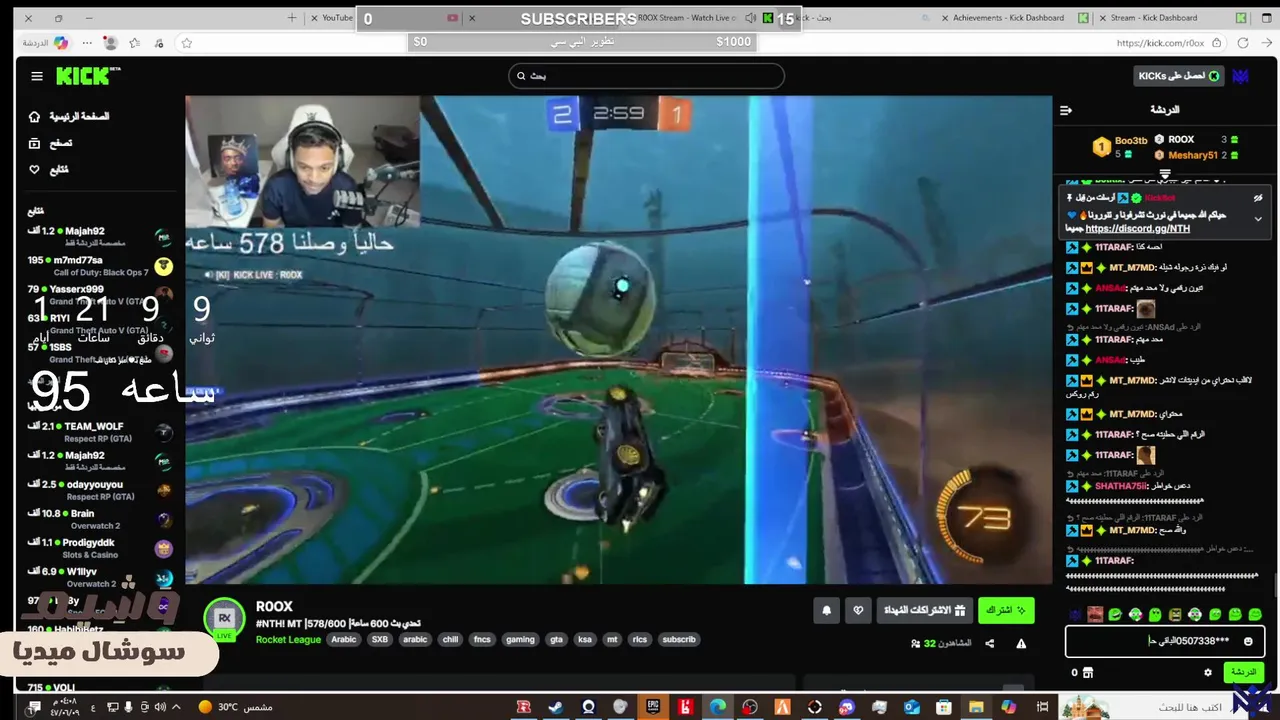Click the KICK logo
This screenshot has width=1280, height=720.
[87, 76]
